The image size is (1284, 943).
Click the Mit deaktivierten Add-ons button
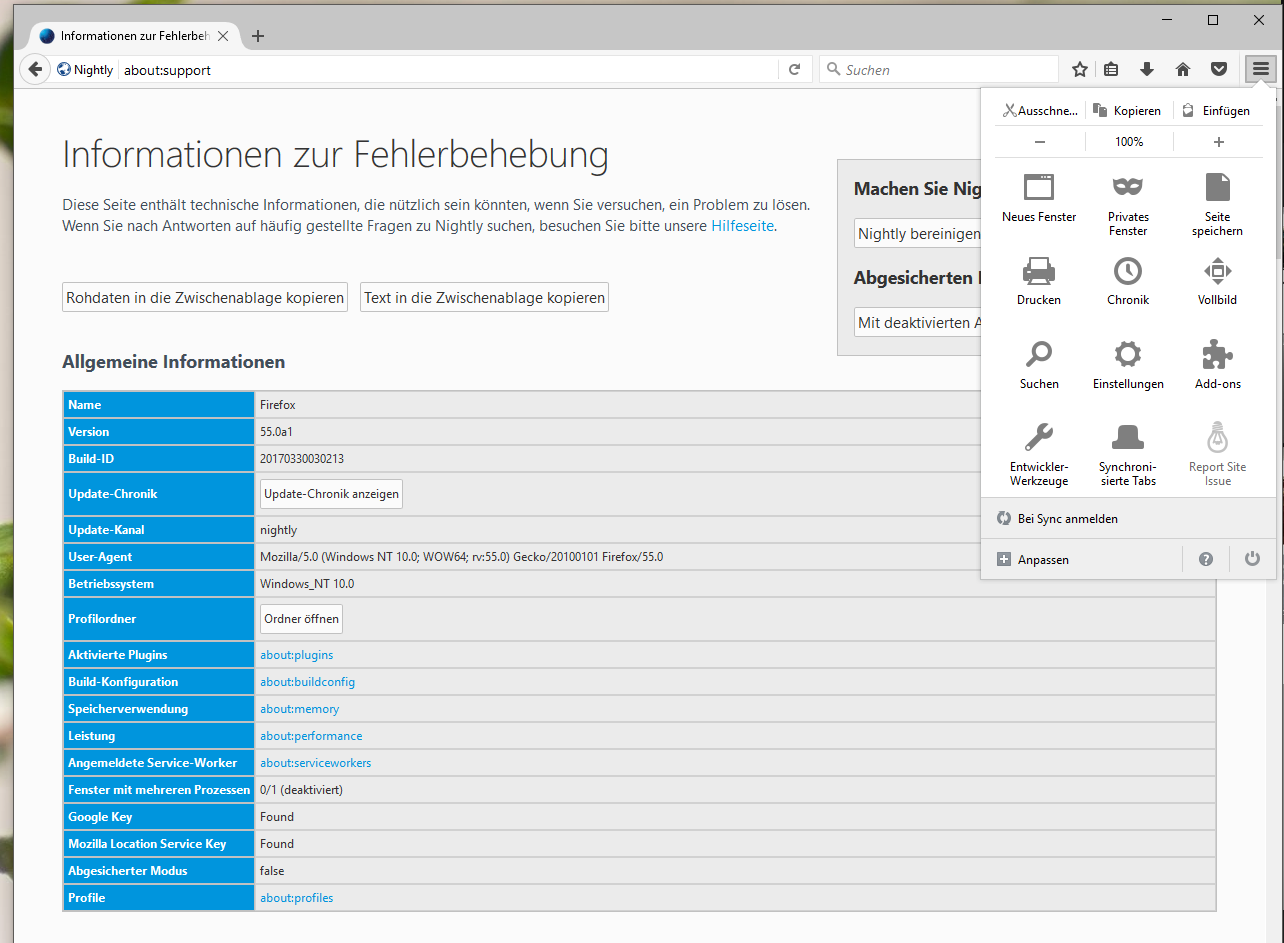918,323
